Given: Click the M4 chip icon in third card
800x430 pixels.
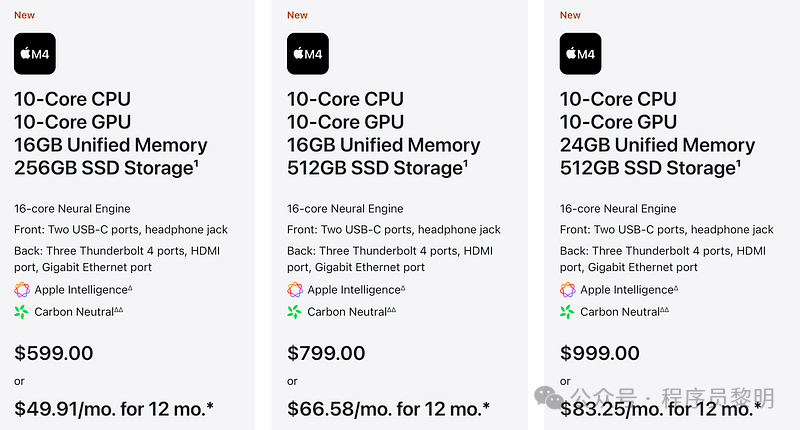Looking at the screenshot, I should point(581,53).
